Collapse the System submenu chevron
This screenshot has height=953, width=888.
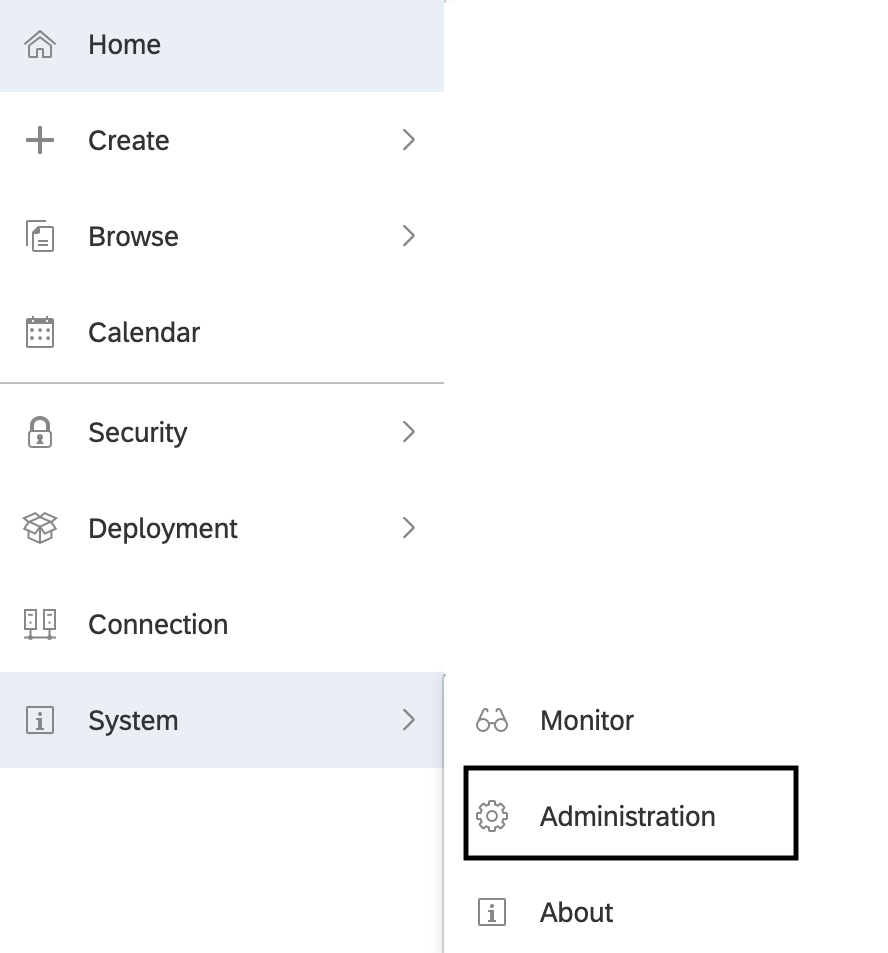pyautogui.click(x=408, y=720)
